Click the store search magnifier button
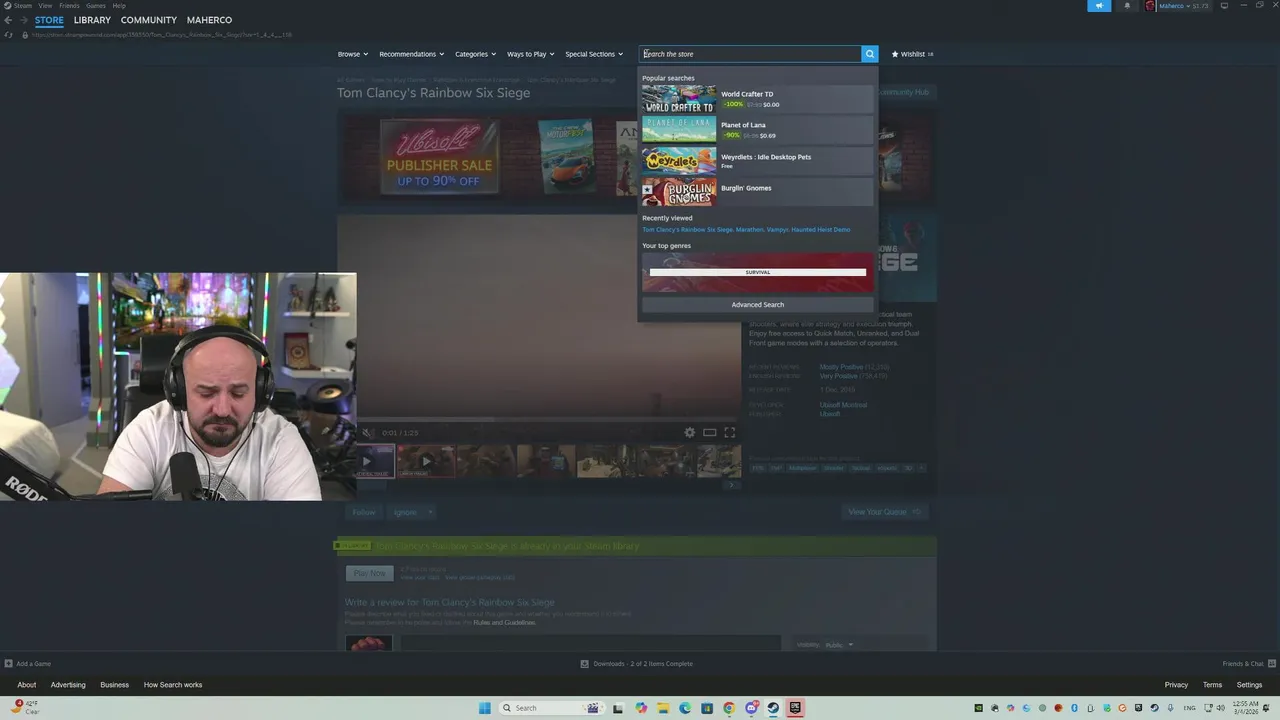The image size is (1280, 720). coord(870,54)
